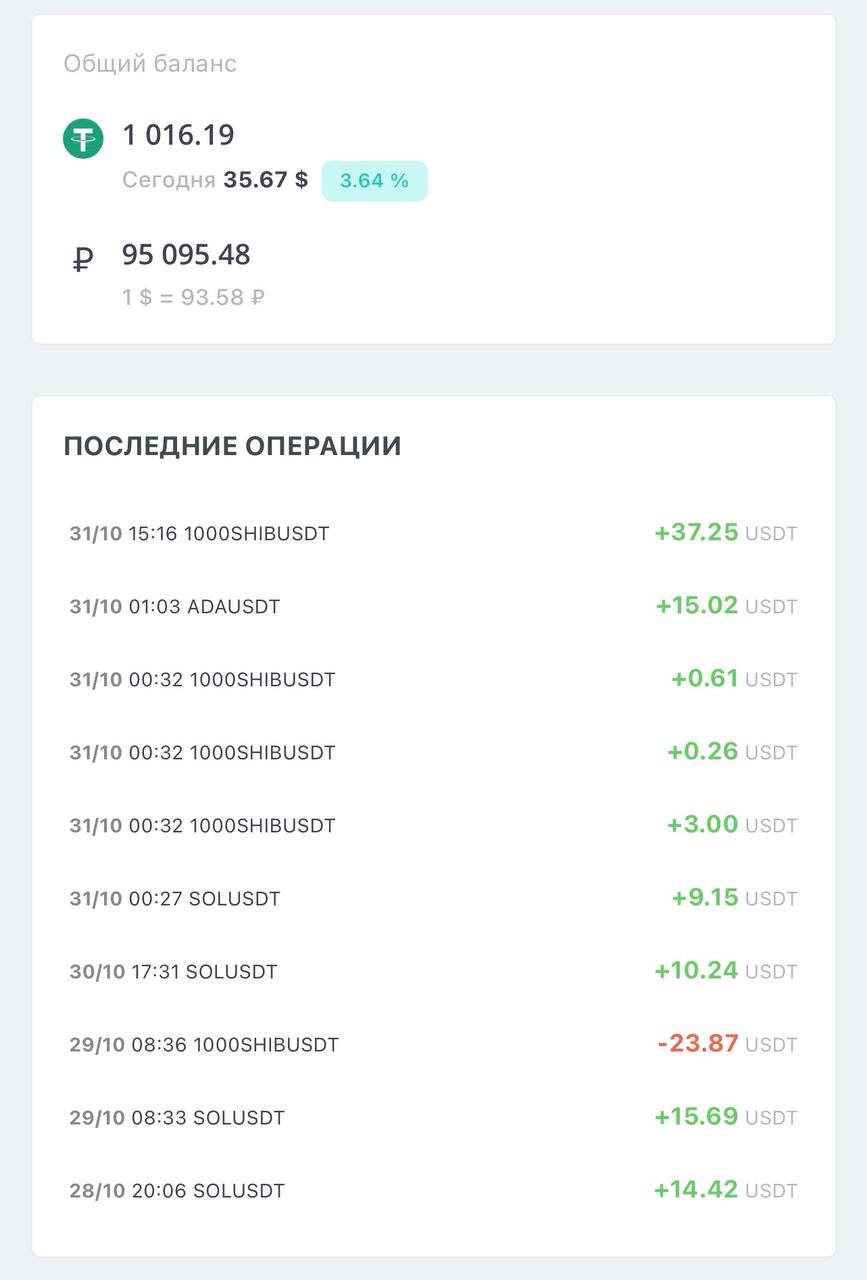Viewport: 867px width, 1280px height.
Task: Click the 95 095.48 ruble balance amount
Action: (186, 255)
